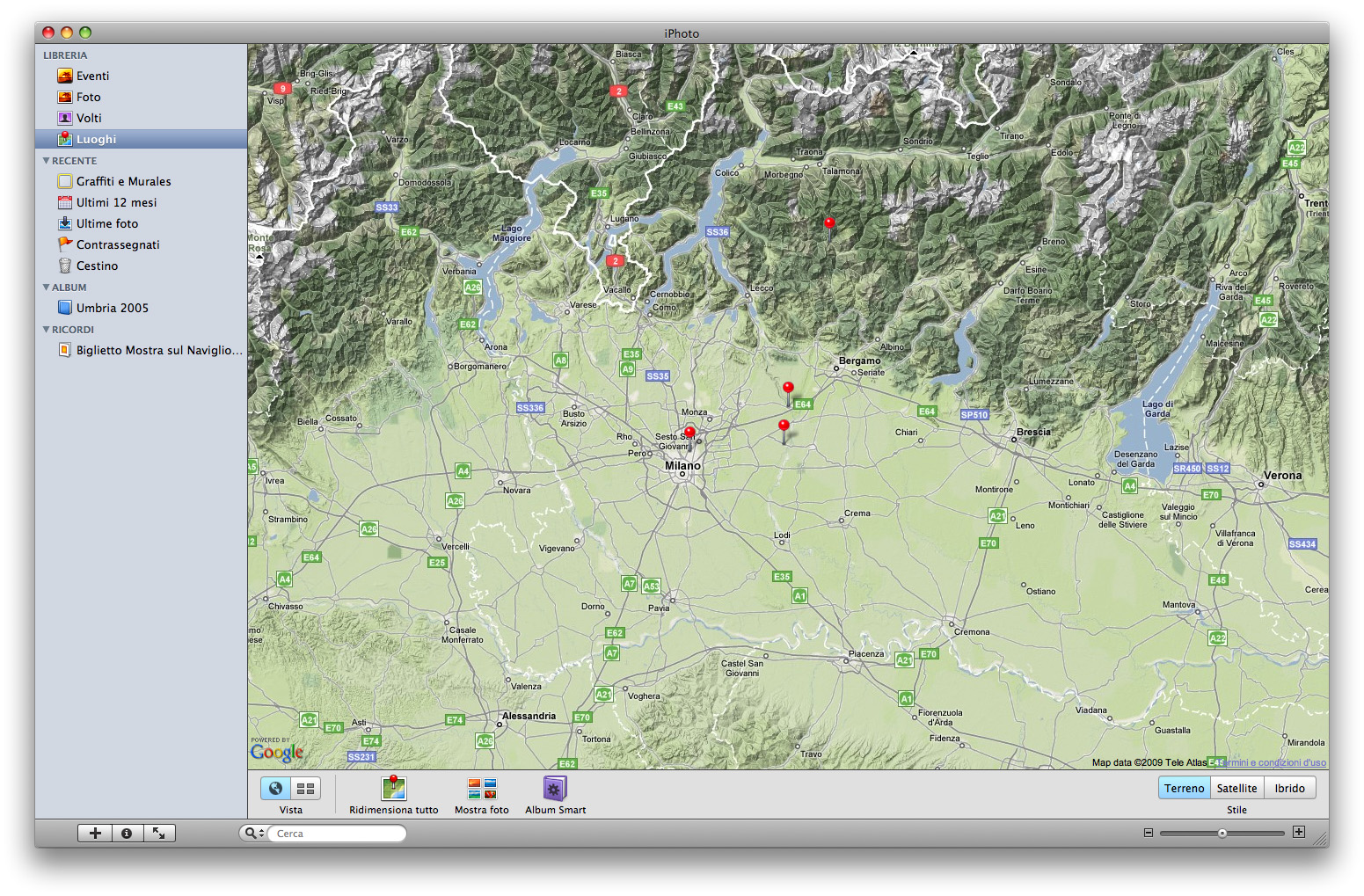Select Terreno map style
Screen dimensions: 1364x896
[1185, 788]
